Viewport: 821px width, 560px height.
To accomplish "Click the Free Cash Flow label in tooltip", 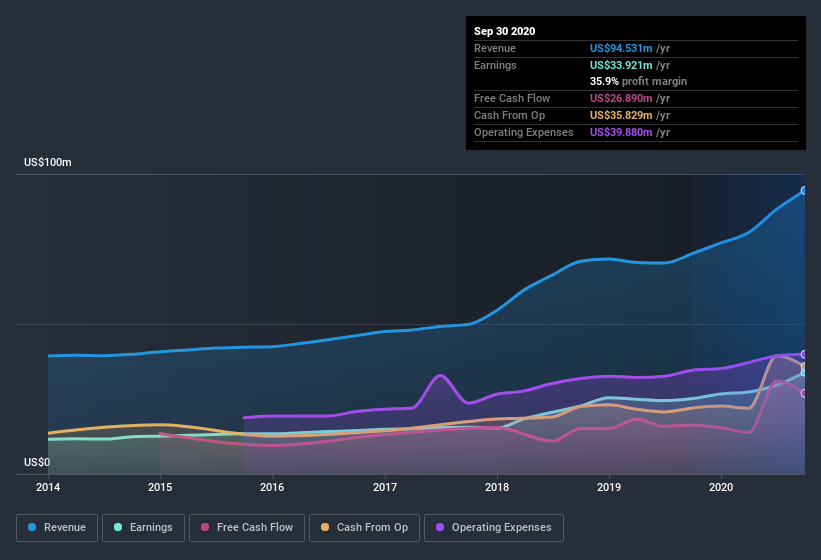I will (512, 98).
